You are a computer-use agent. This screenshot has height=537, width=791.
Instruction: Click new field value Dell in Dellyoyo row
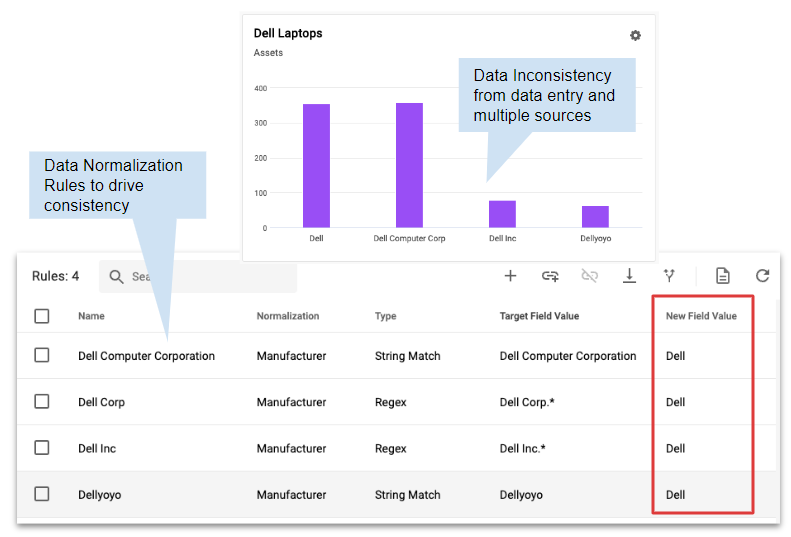point(675,495)
